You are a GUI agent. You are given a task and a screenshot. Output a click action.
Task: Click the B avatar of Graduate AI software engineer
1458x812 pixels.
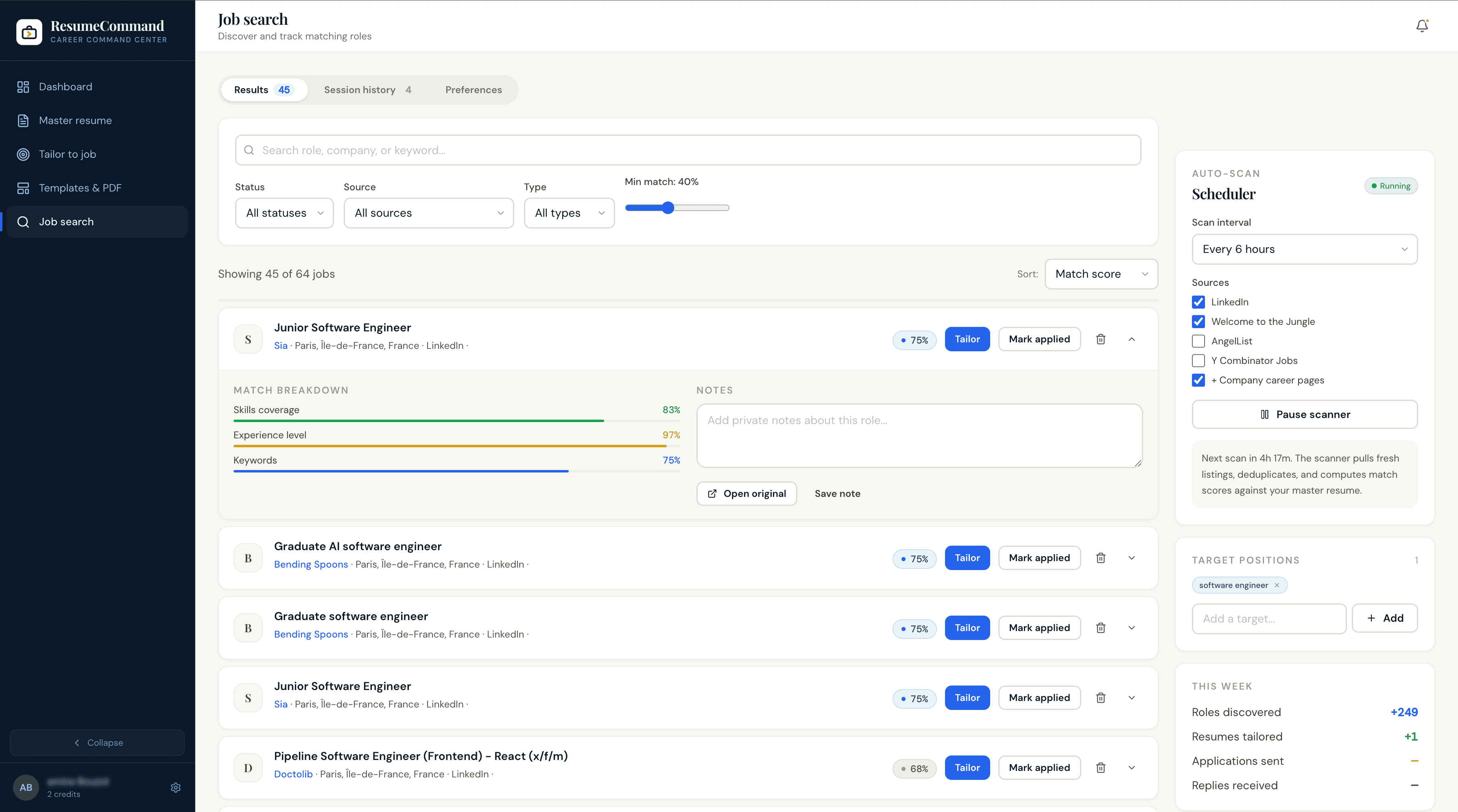coord(248,558)
